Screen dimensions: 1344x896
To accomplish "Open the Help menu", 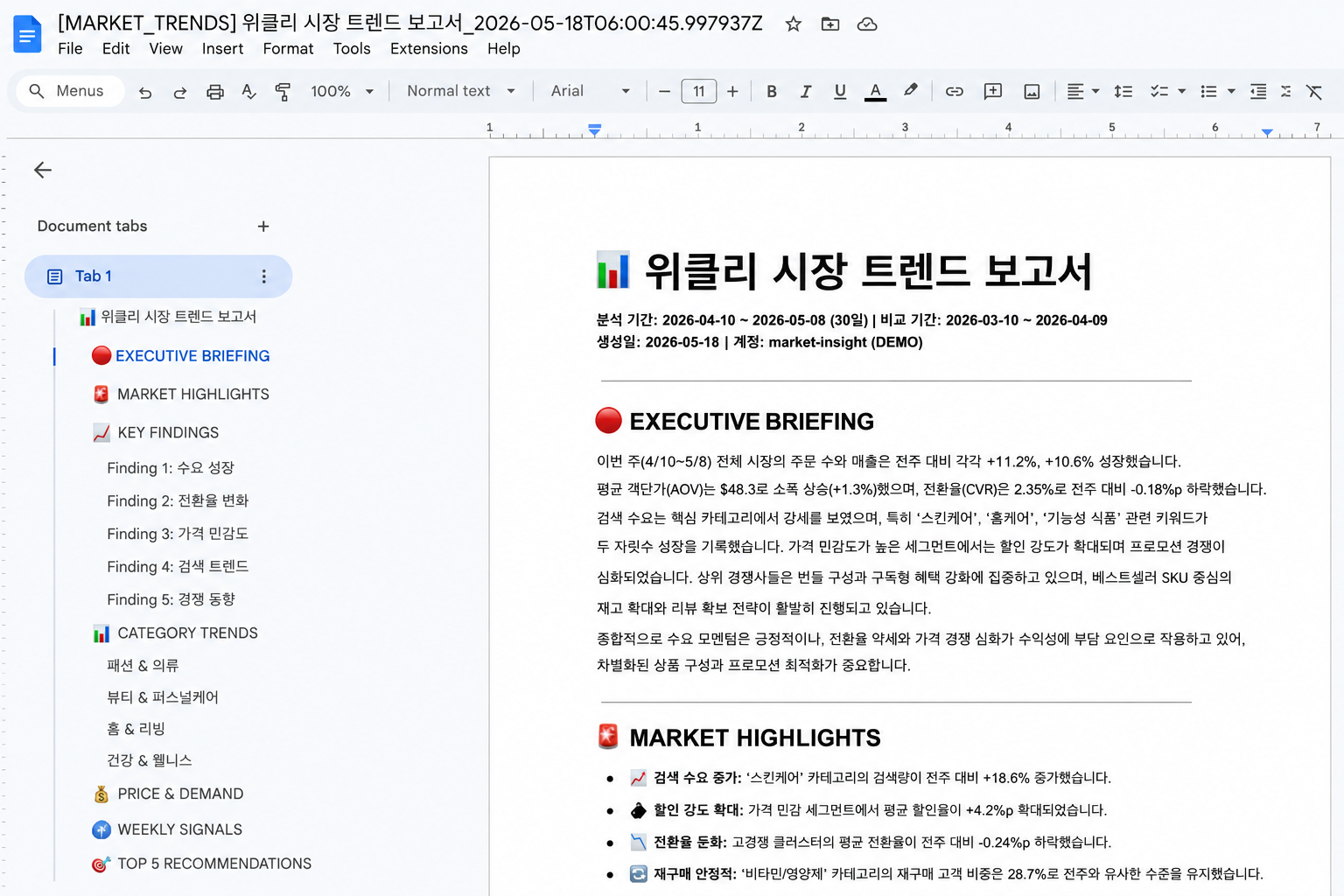I will pos(503,49).
